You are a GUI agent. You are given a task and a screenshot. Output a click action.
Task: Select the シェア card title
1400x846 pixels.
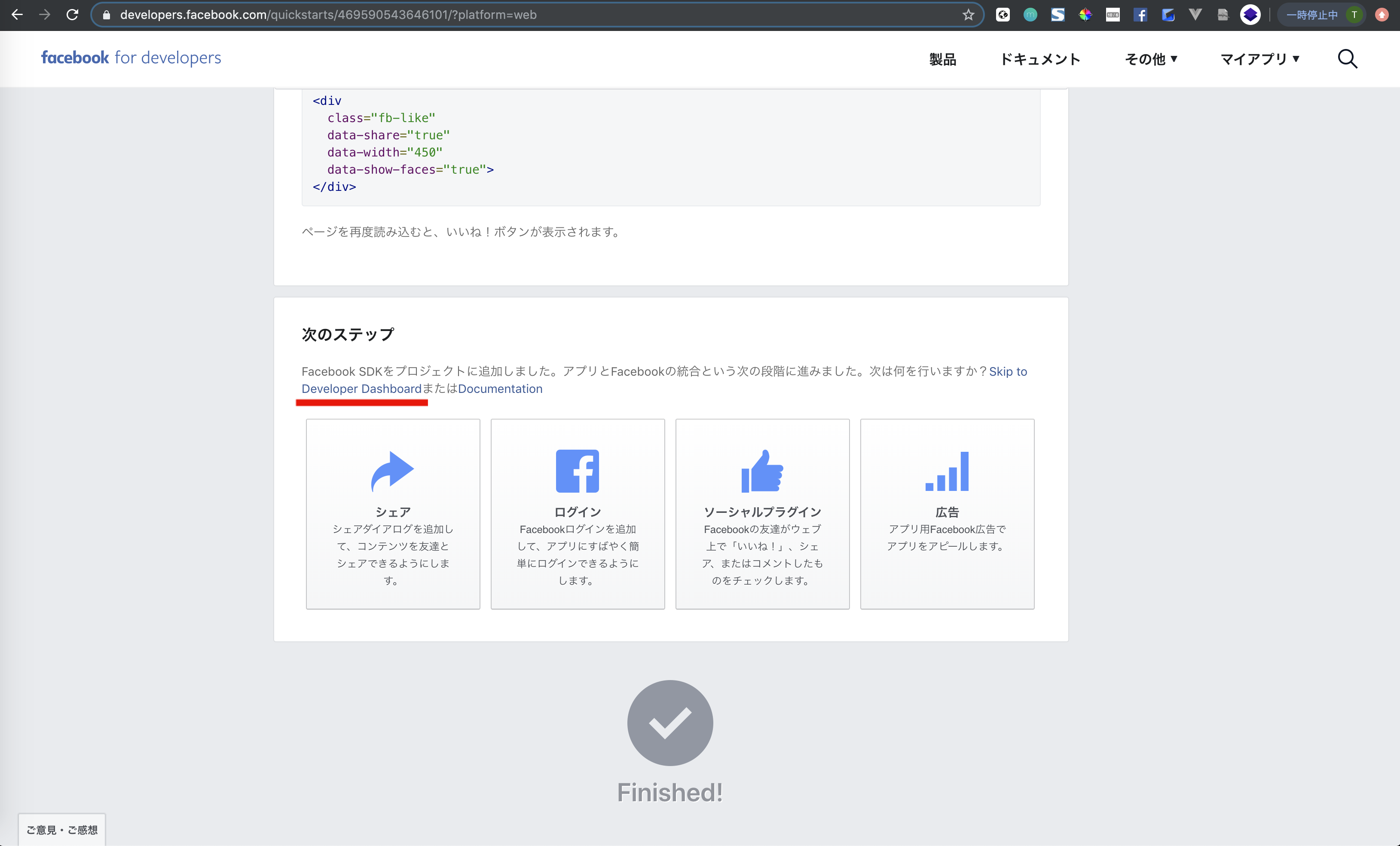point(393,512)
